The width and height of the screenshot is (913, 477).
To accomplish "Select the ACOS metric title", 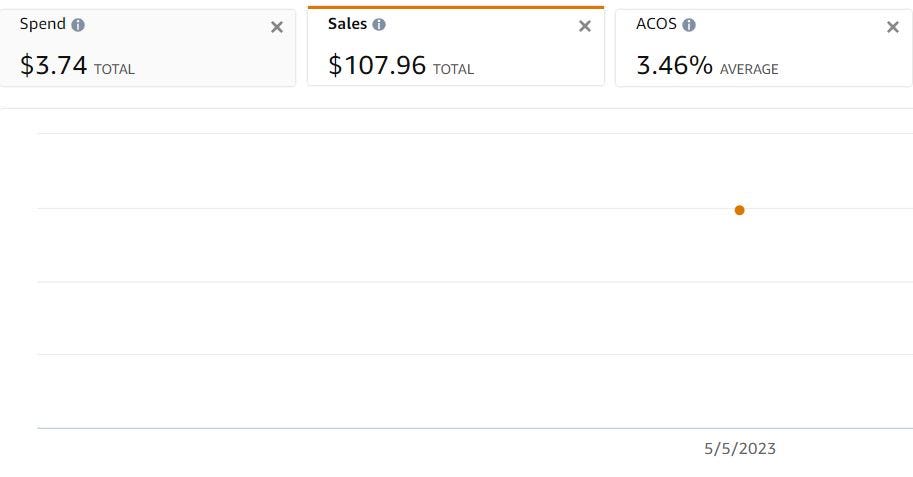I will click(x=656, y=24).
